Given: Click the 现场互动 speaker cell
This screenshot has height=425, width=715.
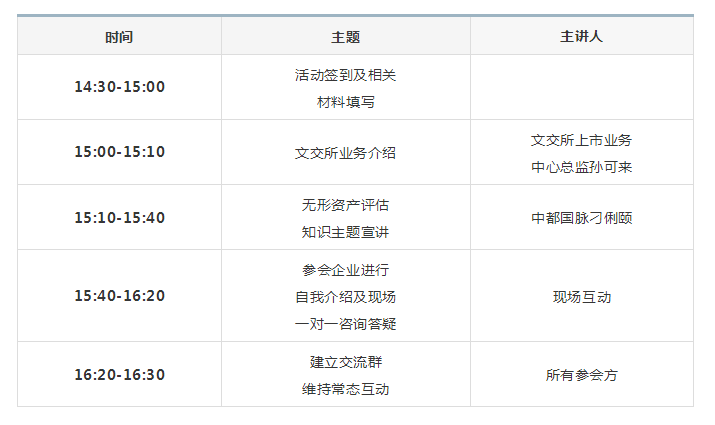Looking at the screenshot, I should (x=582, y=295).
